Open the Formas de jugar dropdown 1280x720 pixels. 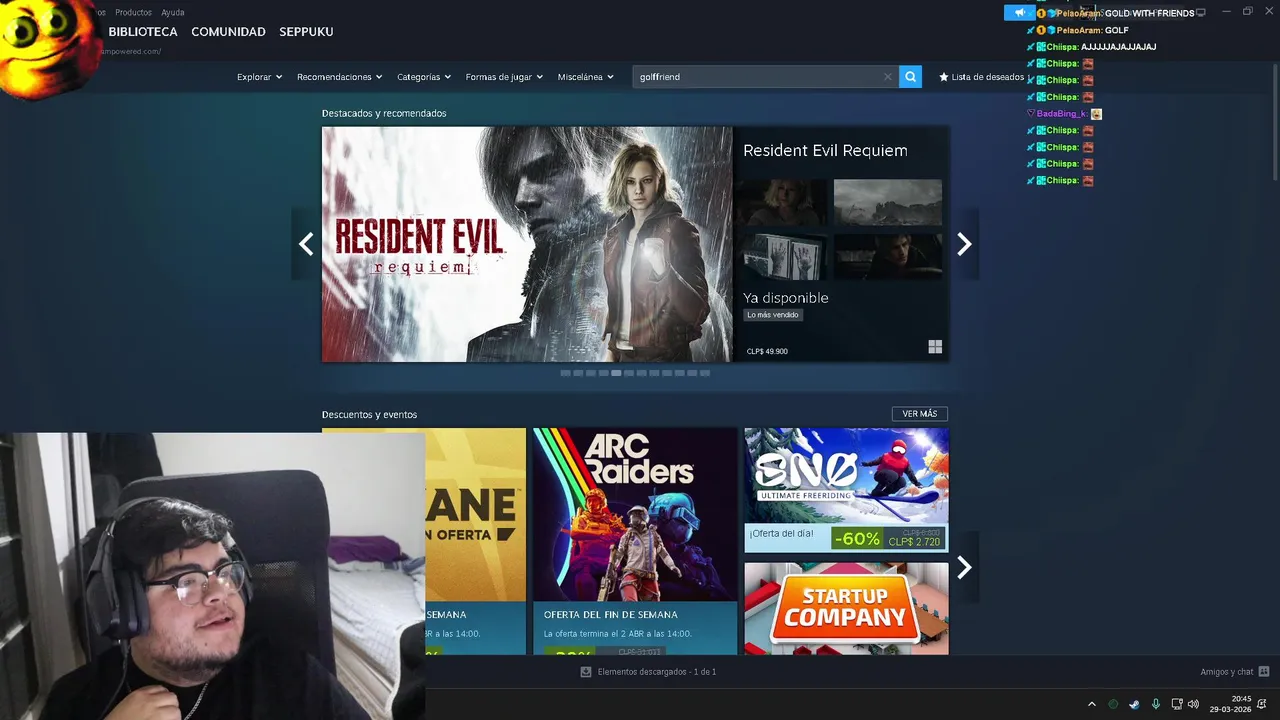tap(504, 77)
